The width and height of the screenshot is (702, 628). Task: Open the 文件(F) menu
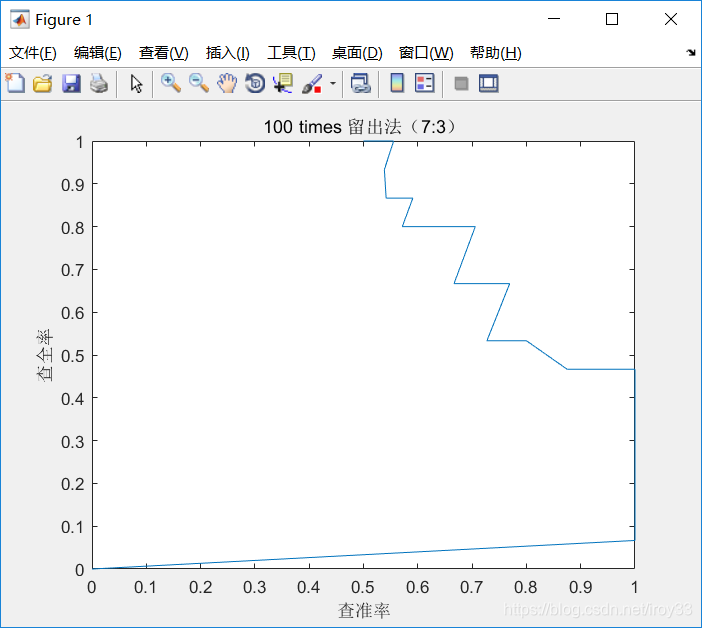pos(33,53)
